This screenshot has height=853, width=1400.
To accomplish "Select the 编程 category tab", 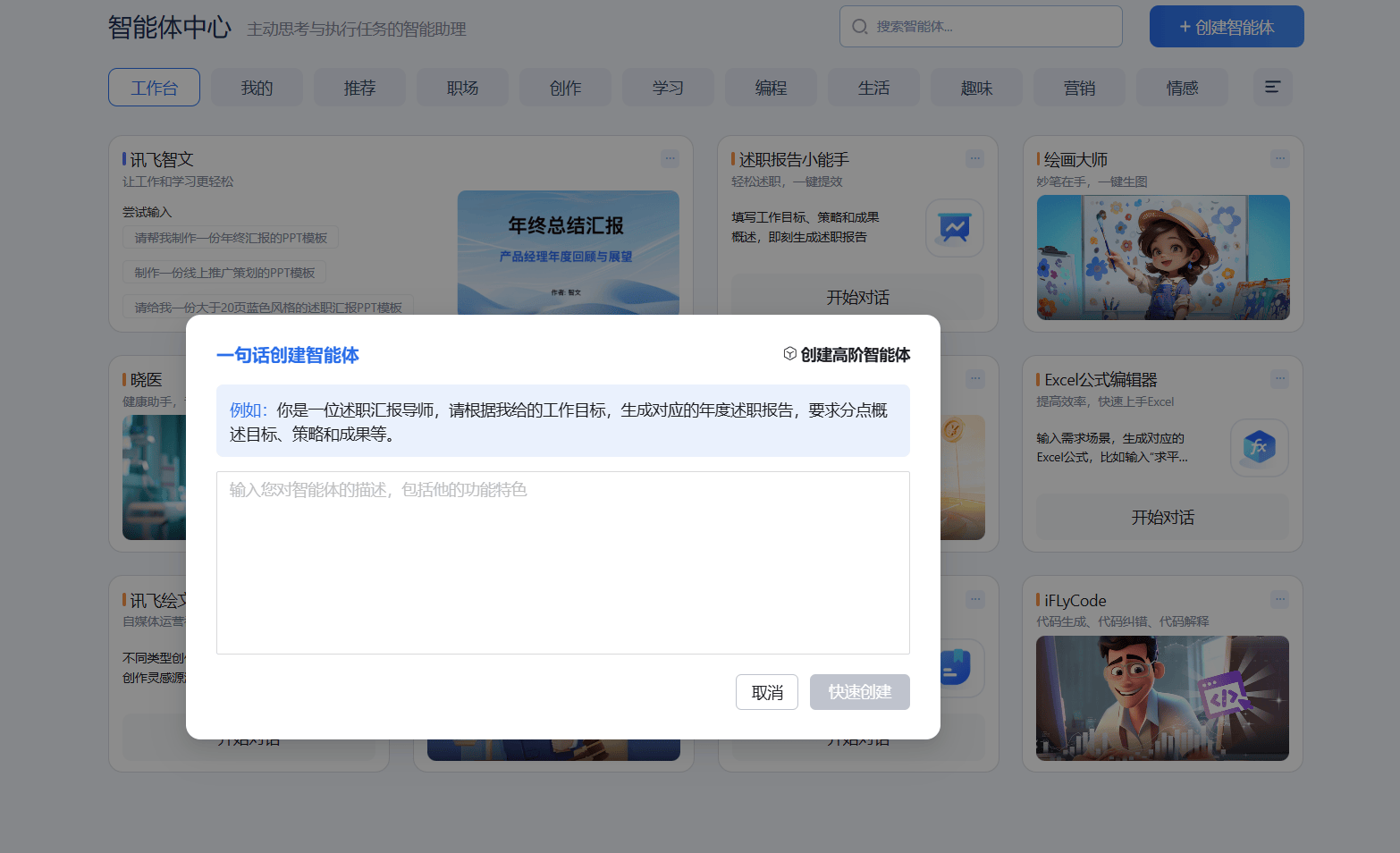I will tap(771, 88).
